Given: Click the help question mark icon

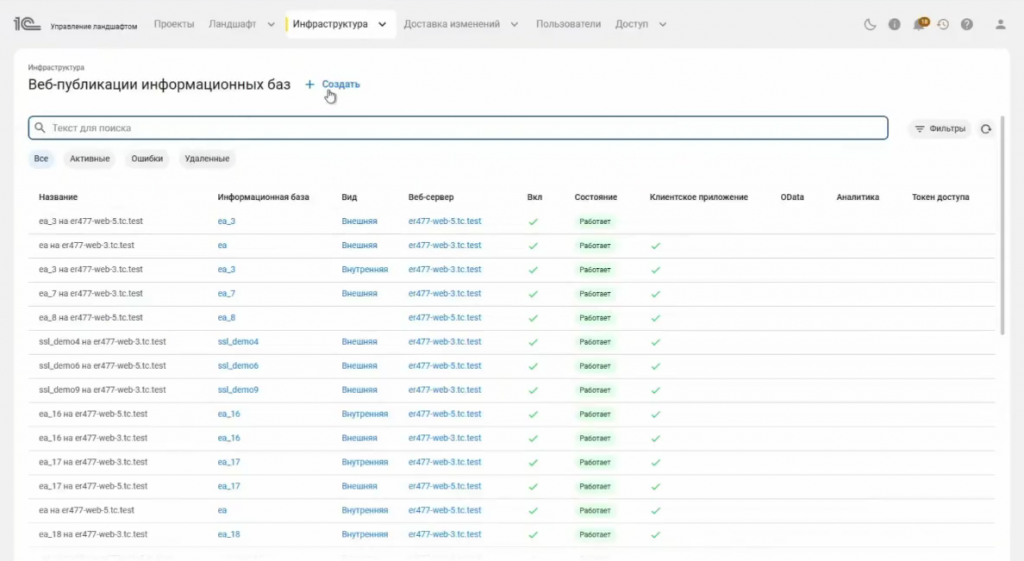Looking at the screenshot, I should pyautogui.click(x=967, y=24).
